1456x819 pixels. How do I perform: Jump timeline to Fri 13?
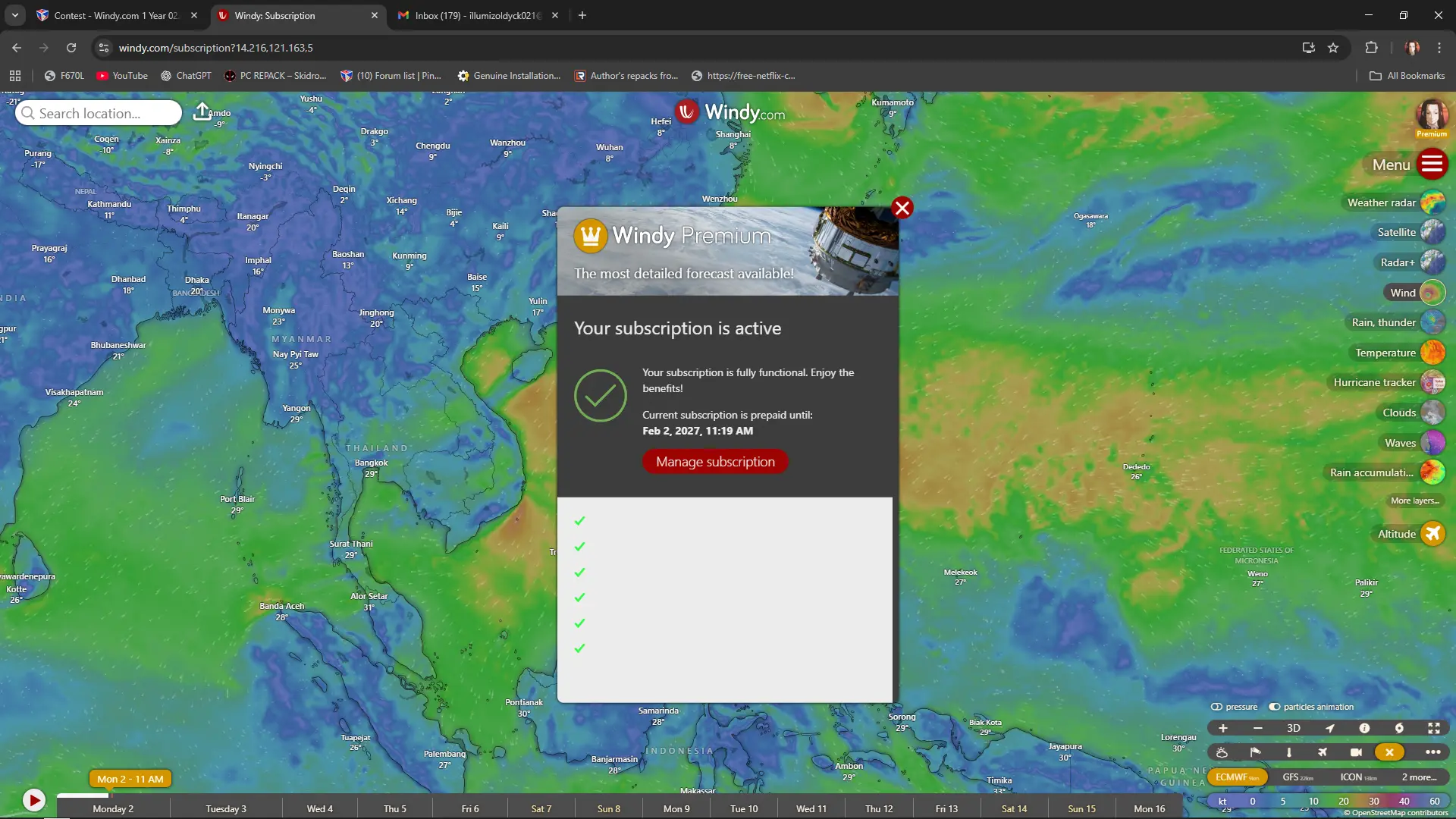click(x=946, y=809)
